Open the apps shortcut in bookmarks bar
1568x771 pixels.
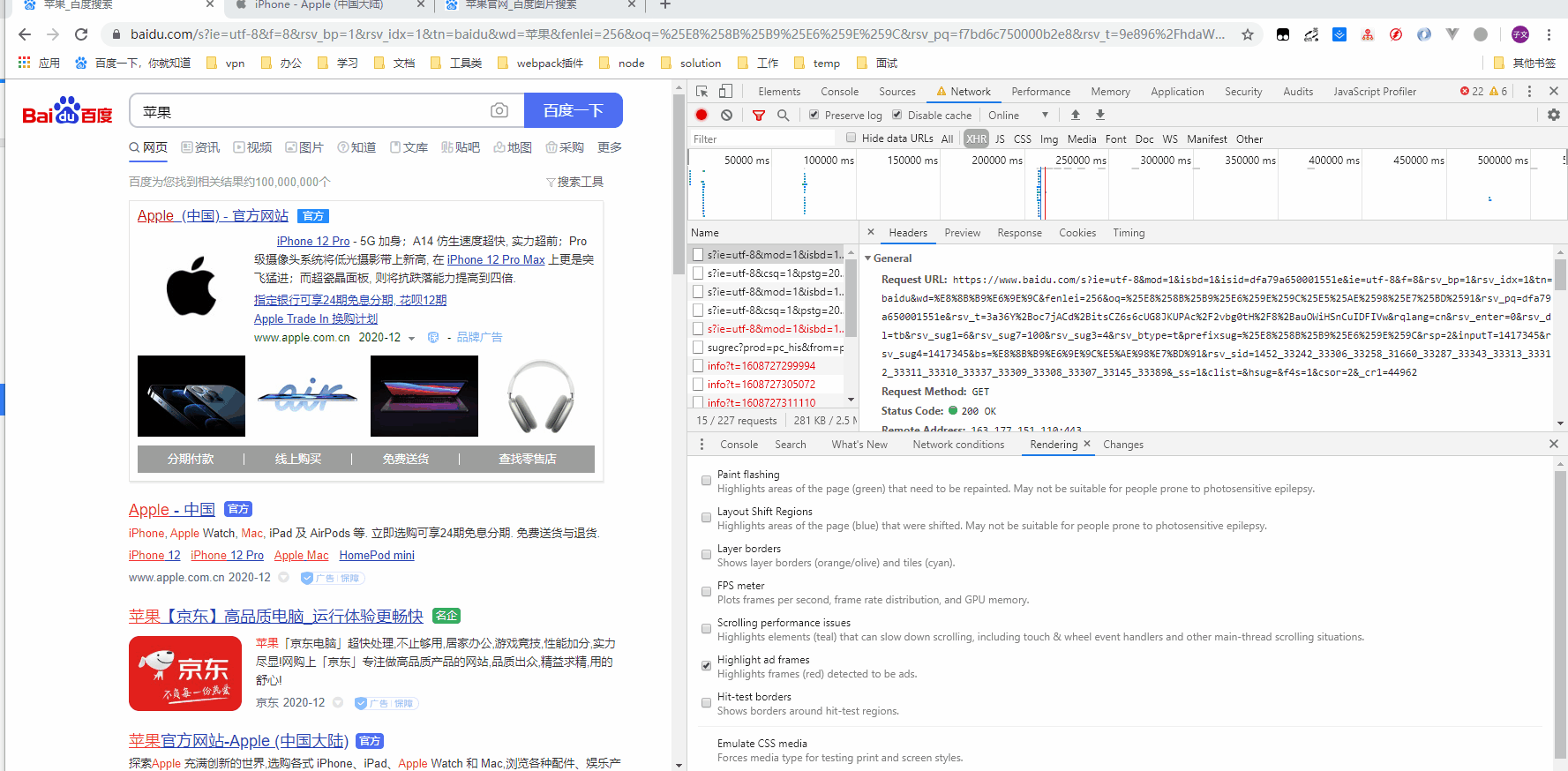point(39,63)
